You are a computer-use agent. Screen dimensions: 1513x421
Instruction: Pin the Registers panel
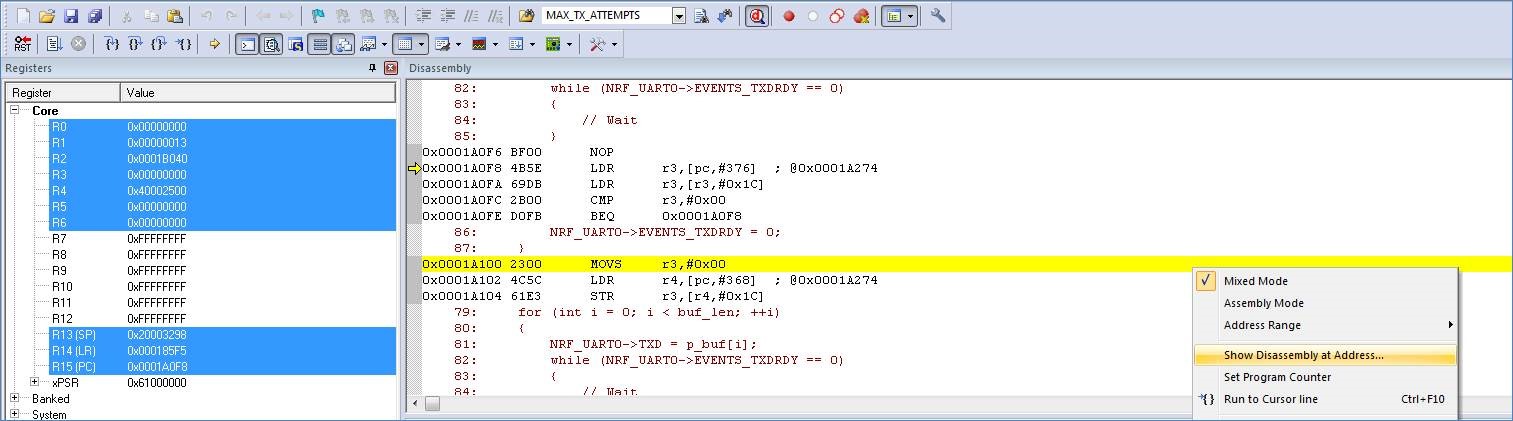click(373, 68)
